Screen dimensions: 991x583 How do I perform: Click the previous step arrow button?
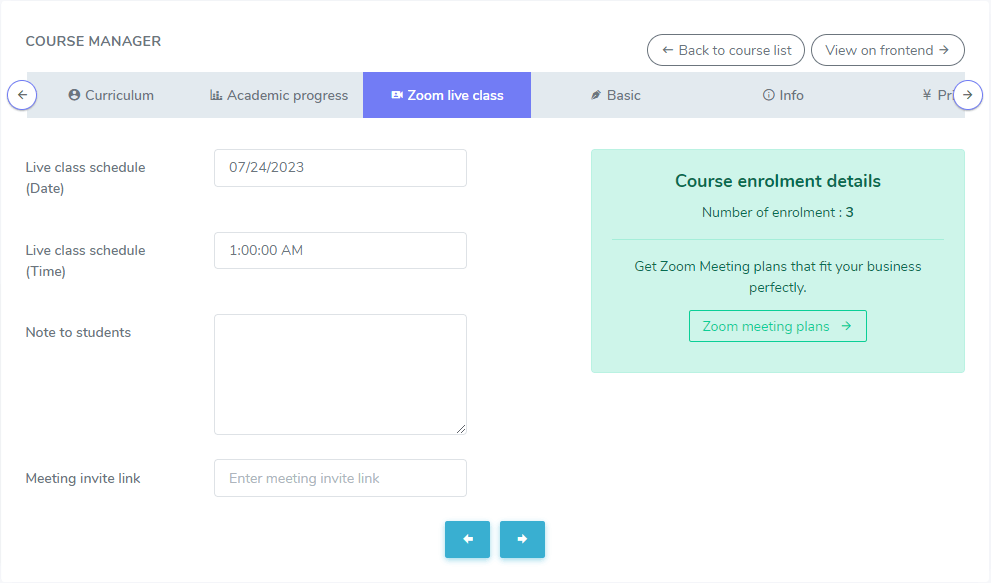467,539
